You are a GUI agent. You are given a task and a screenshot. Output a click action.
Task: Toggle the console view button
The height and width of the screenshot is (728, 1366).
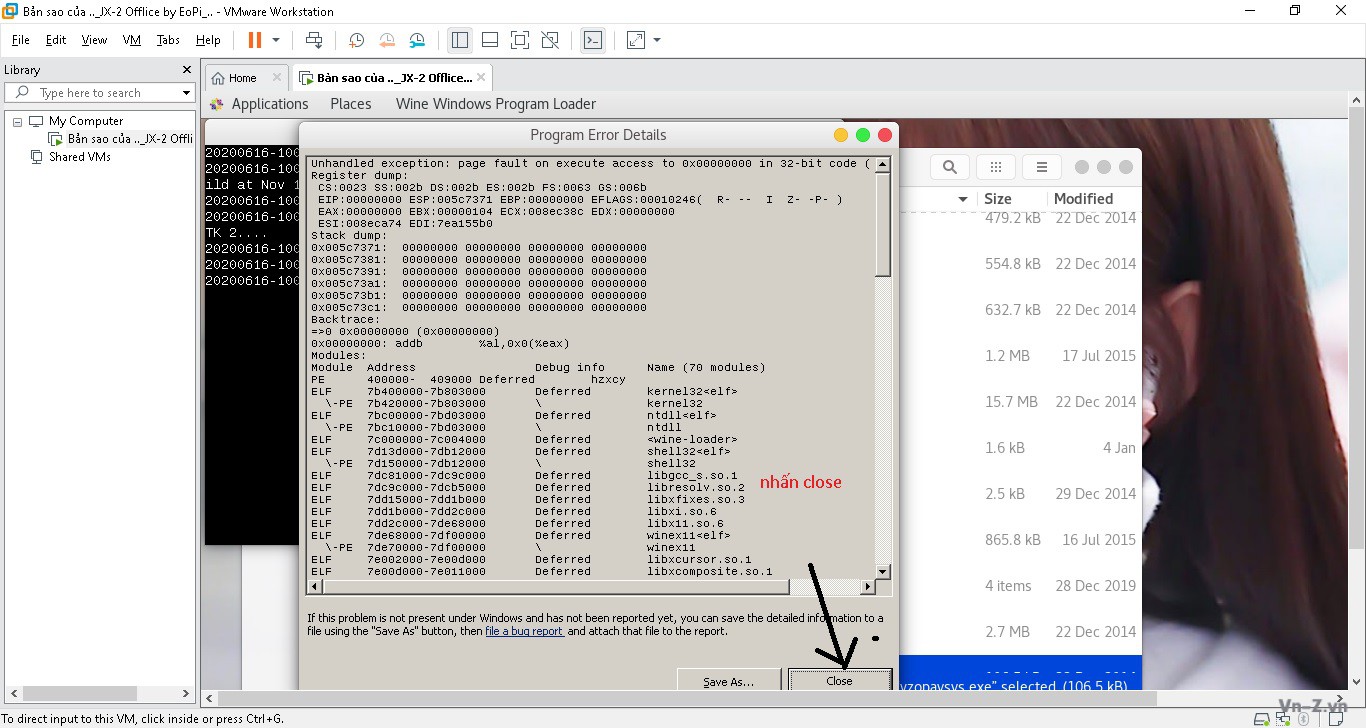(x=593, y=40)
